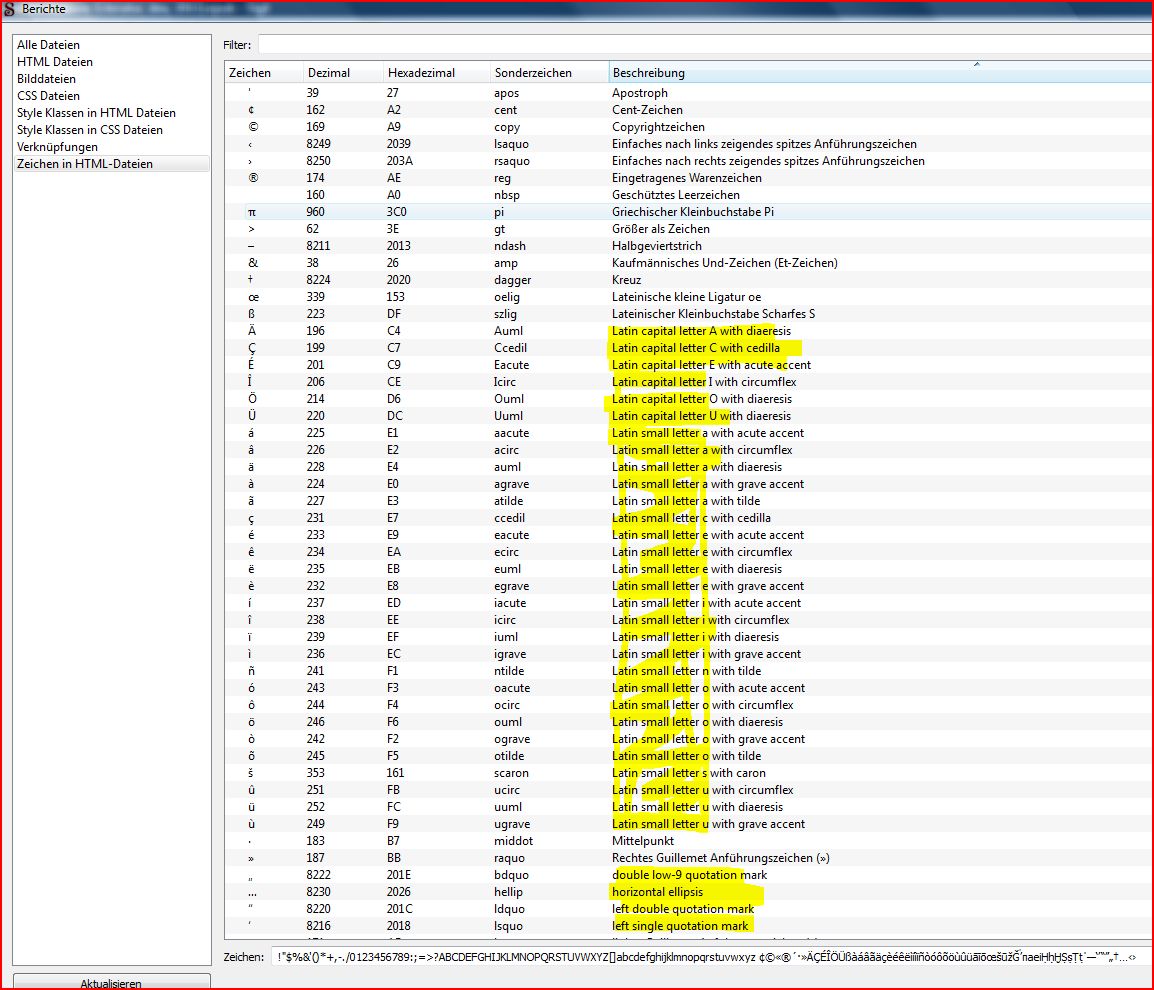Click the Sonderzeichen column header

click(x=533, y=73)
